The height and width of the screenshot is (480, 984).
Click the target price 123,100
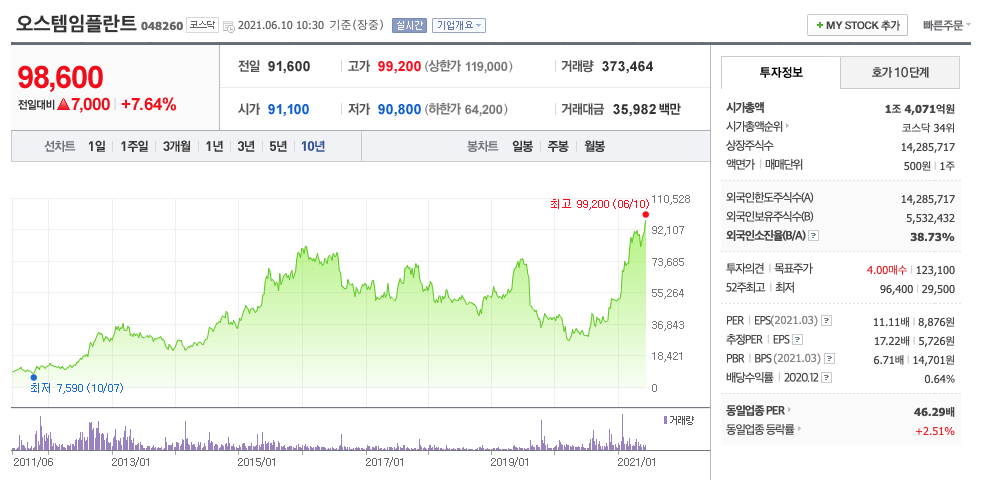(936, 270)
